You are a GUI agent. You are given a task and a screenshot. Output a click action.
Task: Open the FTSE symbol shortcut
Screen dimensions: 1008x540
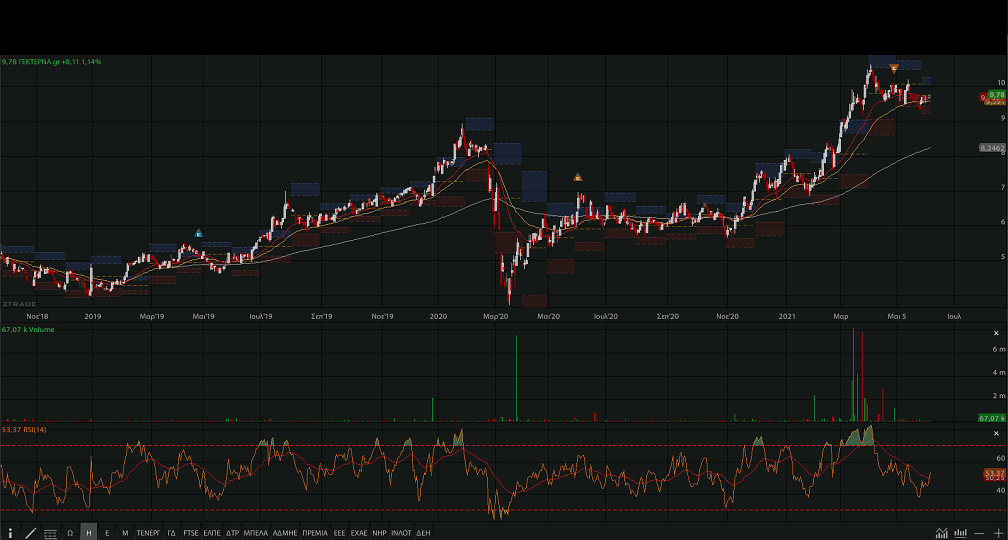(x=191, y=533)
